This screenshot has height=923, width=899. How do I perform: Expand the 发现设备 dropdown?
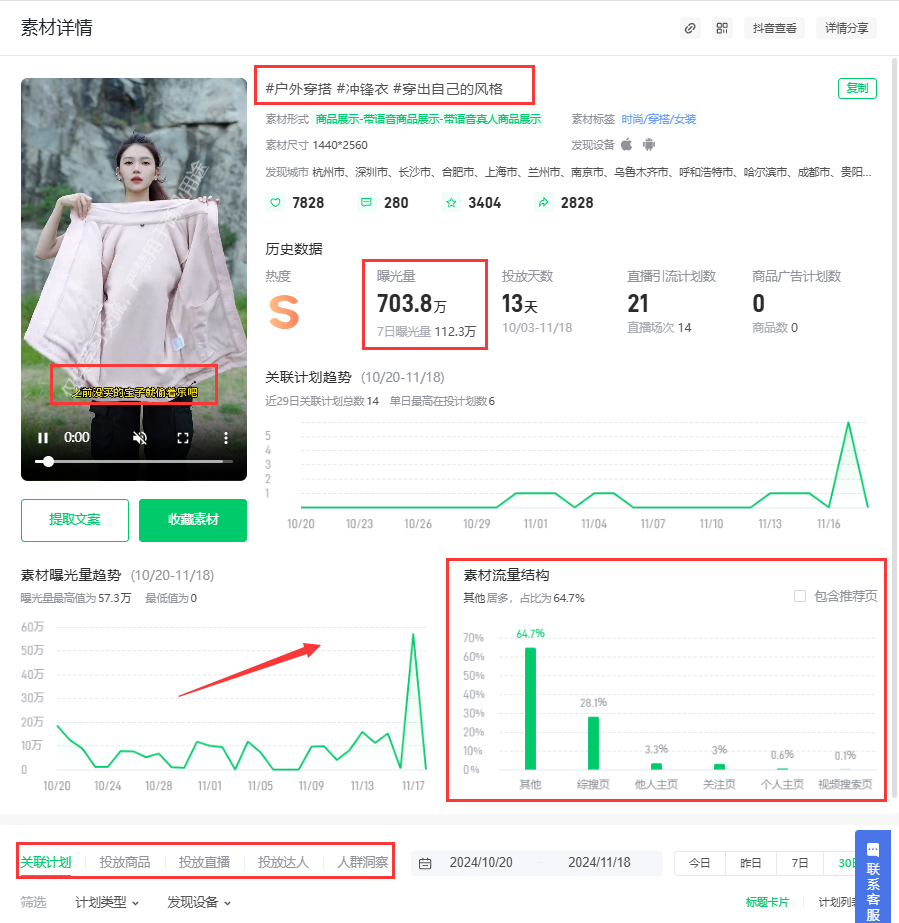point(199,902)
